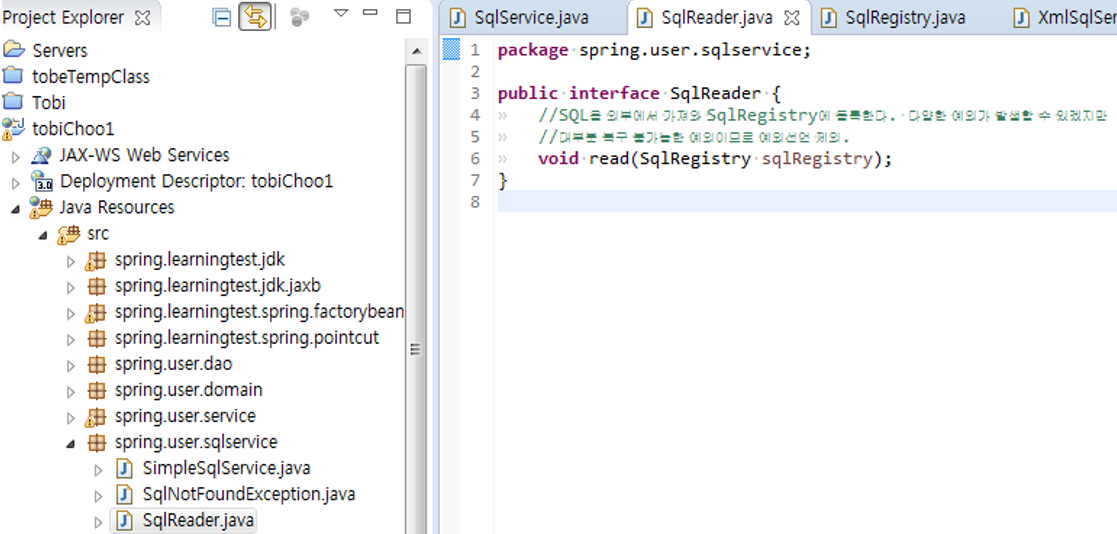1117x534 pixels.
Task: Toggle Link with Editor button
Action: click(254, 17)
